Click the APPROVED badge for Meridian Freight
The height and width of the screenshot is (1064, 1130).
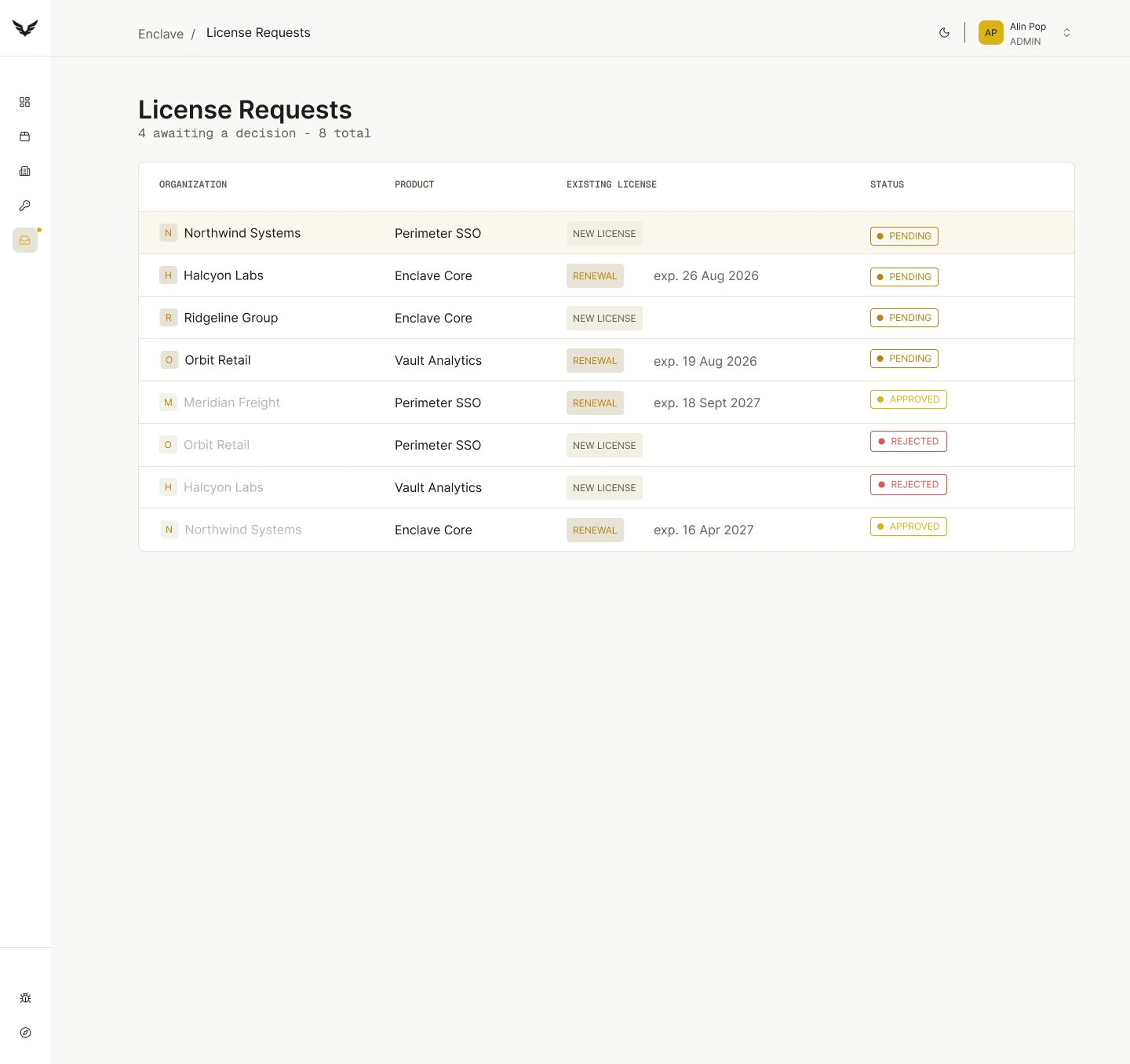pyautogui.click(x=909, y=399)
